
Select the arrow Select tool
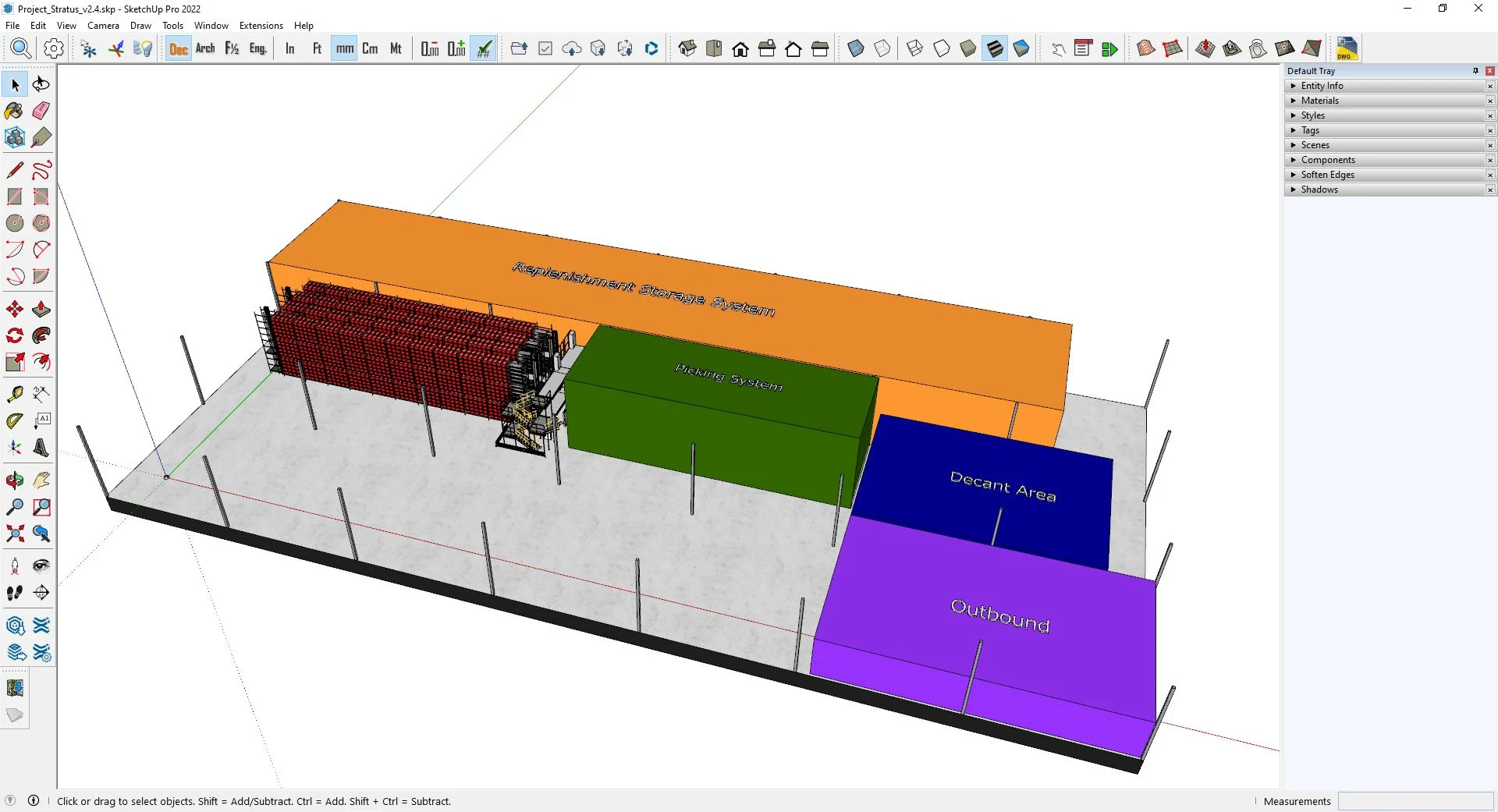point(15,84)
